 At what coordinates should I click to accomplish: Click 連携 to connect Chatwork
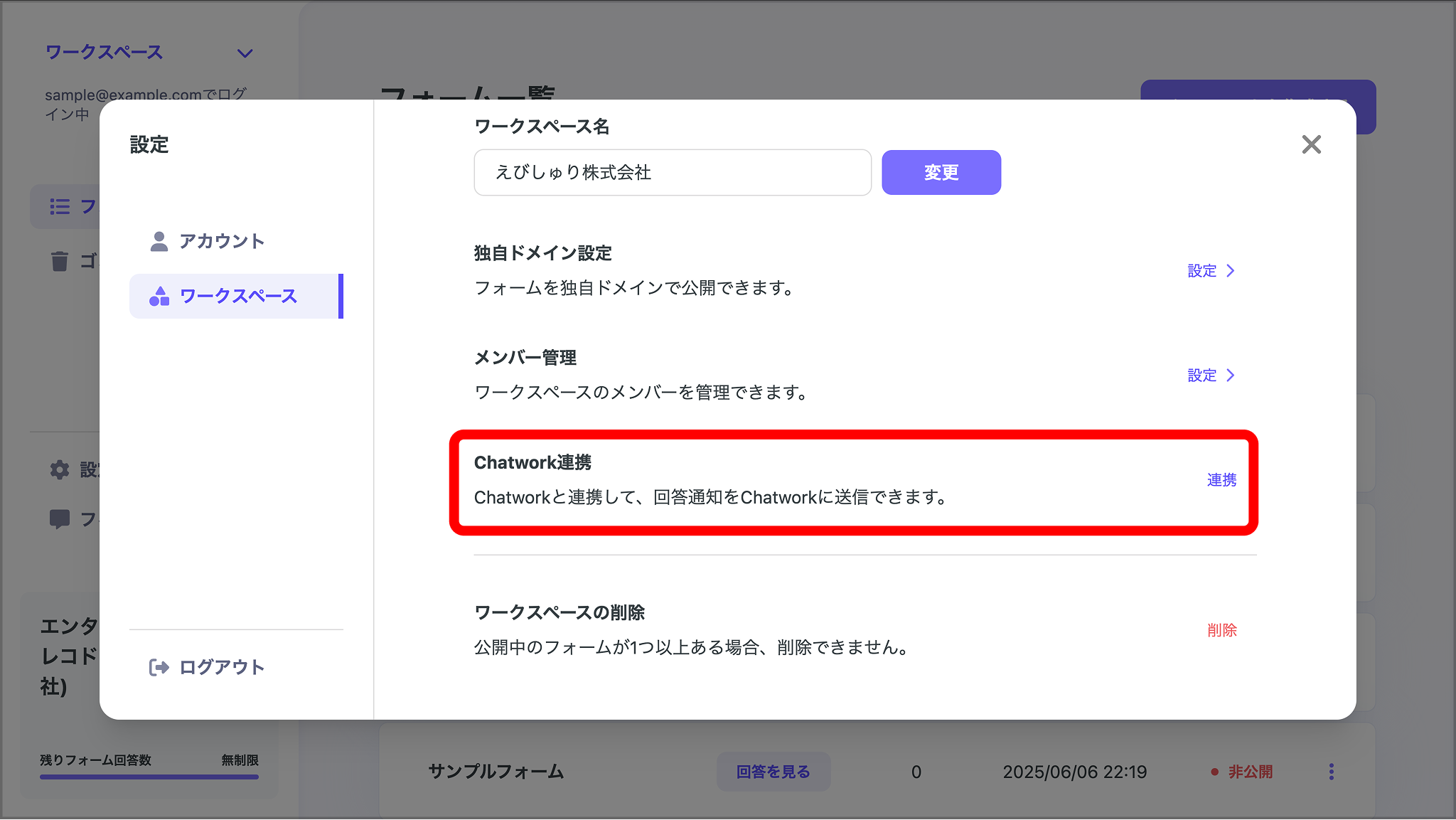(x=1220, y=480)
